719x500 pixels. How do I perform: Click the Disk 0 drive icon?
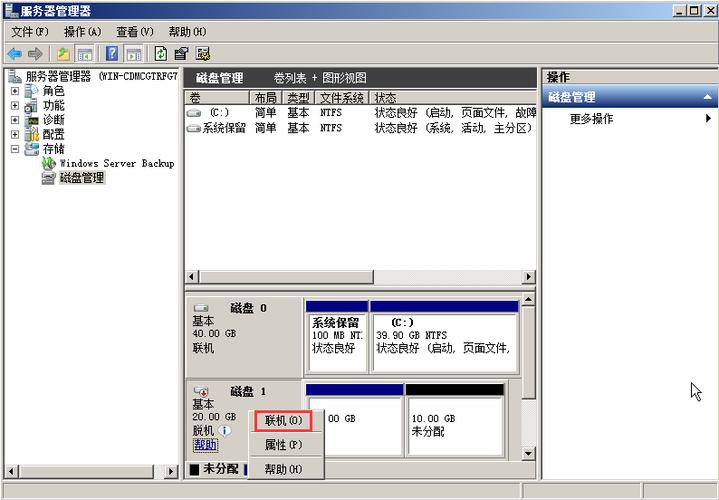201,308
